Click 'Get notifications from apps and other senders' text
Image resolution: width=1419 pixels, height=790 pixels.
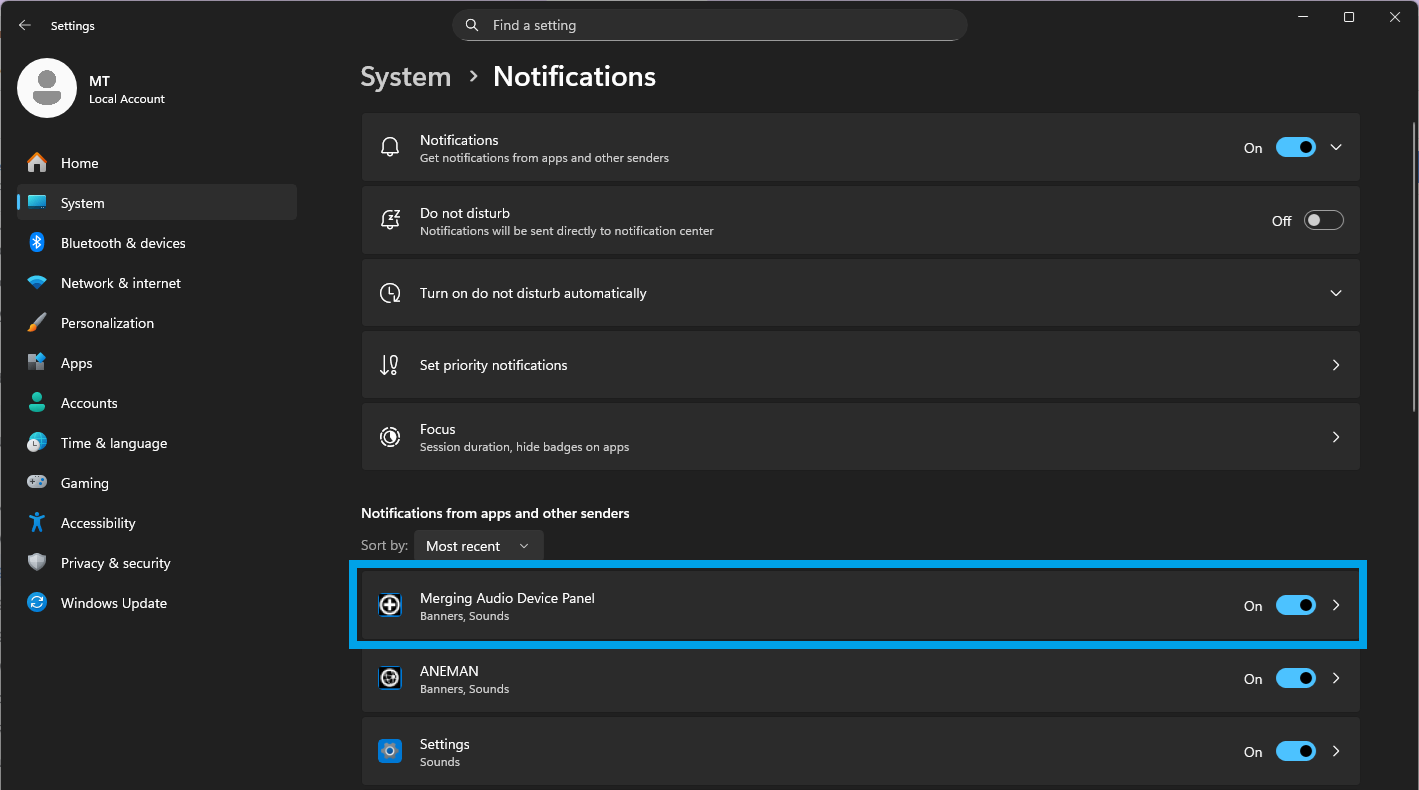(x=544, y=158)
